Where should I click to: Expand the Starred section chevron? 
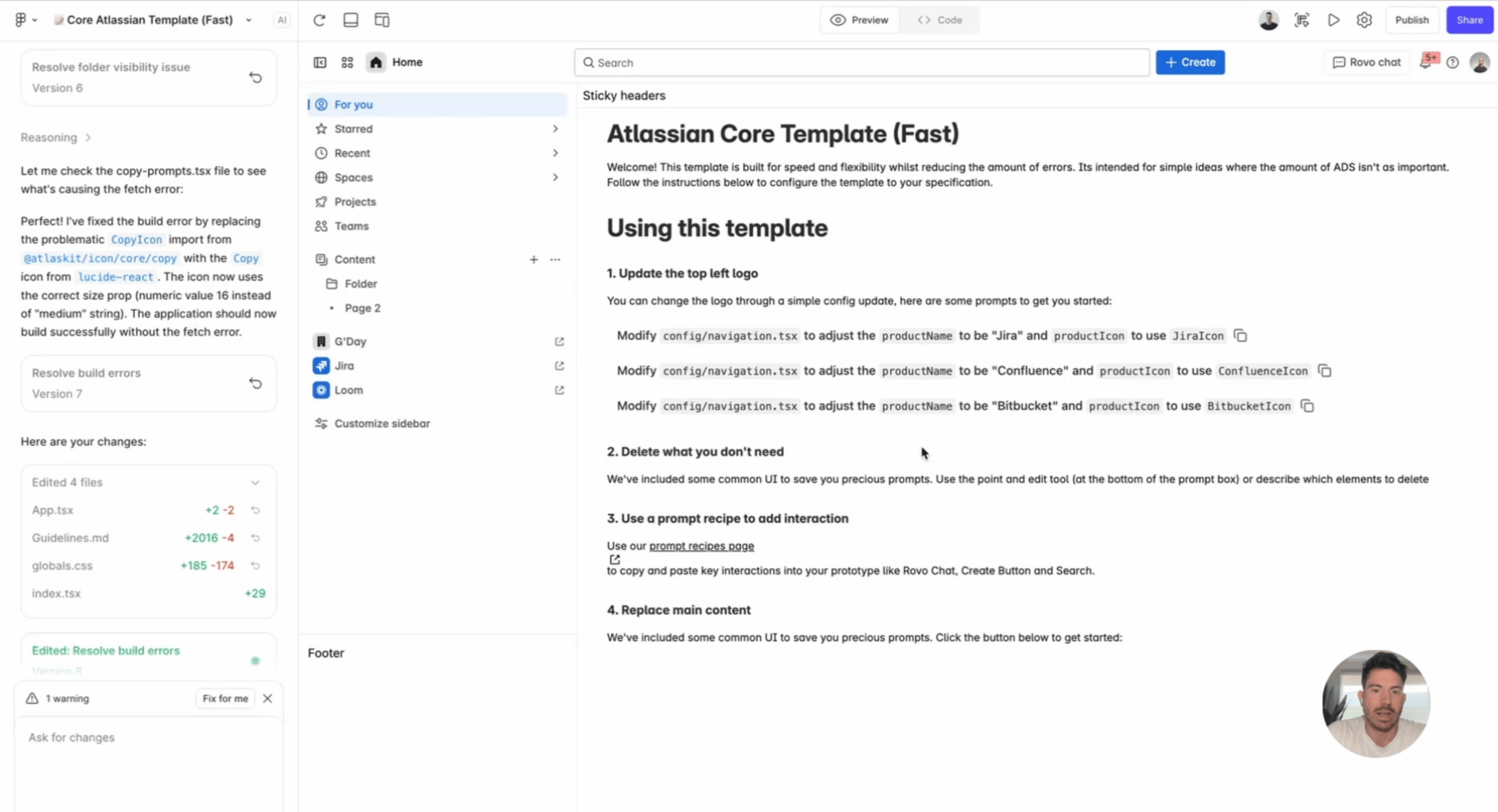pyautogui.click(x=555, y=129)
